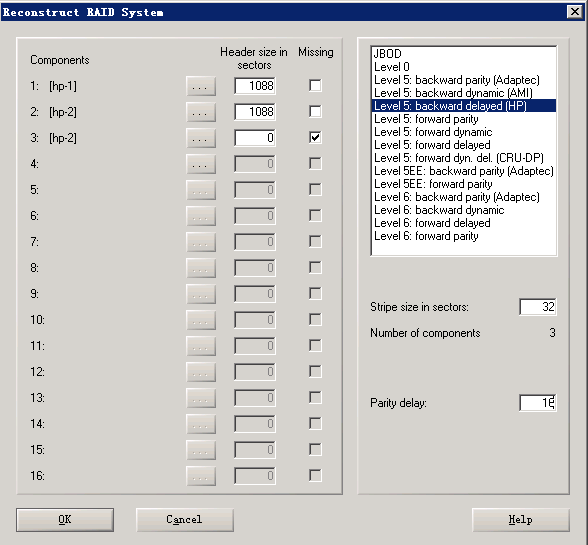Open Help for RAID reconstruction
This screenshot has width=588, height=545.
[521, 520]
